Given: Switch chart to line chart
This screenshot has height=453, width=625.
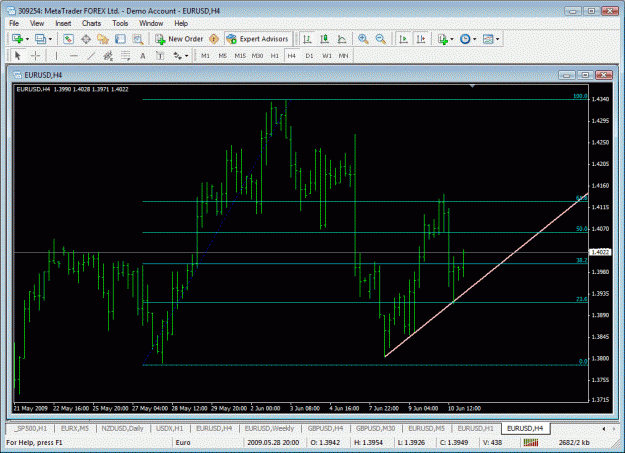Looking at the screenshot, I should coord(342,39).
